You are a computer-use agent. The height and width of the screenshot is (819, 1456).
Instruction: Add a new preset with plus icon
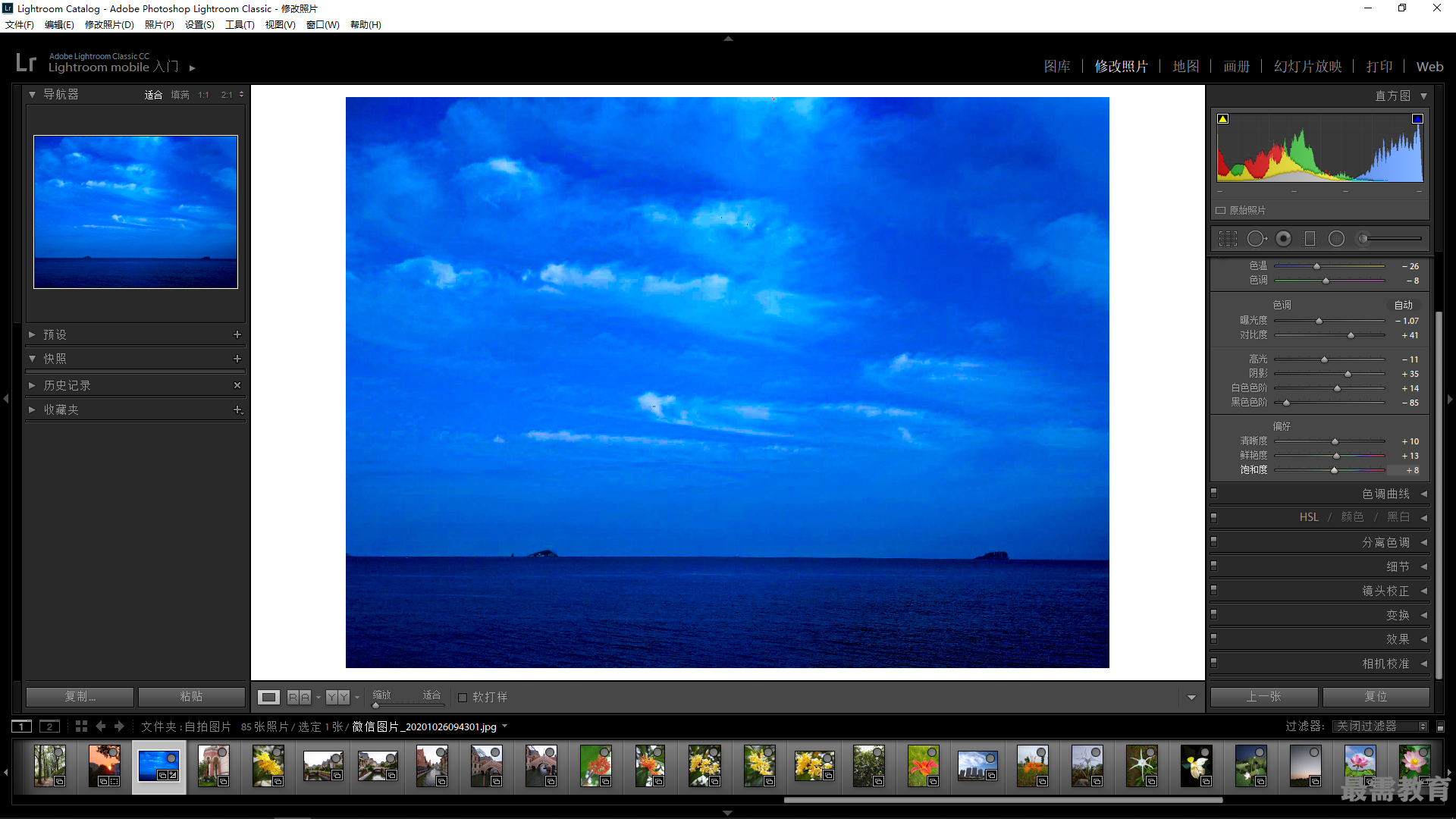tap(237, 334)
